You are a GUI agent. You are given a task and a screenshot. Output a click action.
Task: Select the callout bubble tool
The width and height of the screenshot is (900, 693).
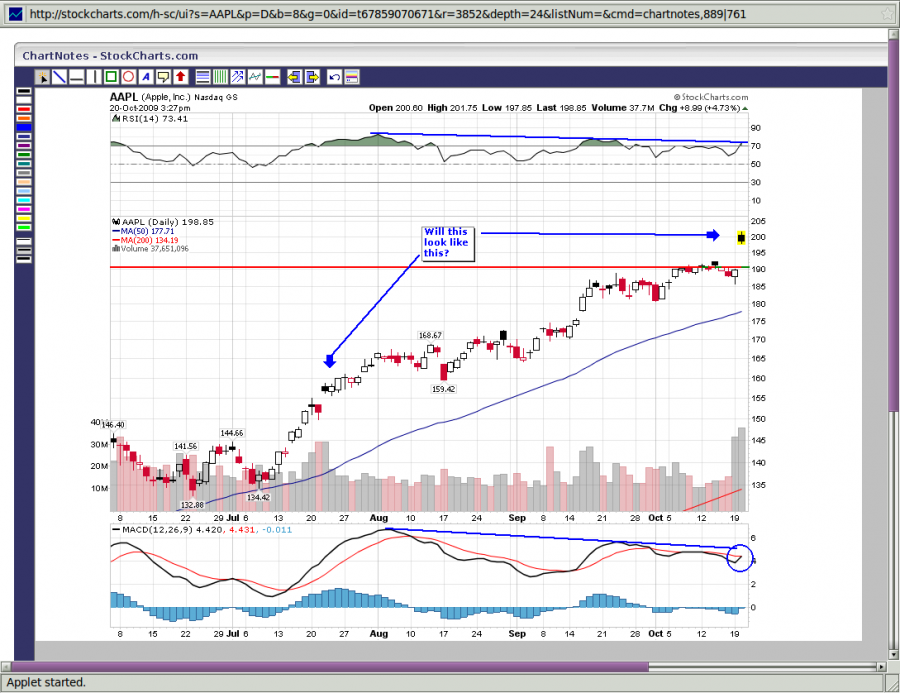coord(163,76)
